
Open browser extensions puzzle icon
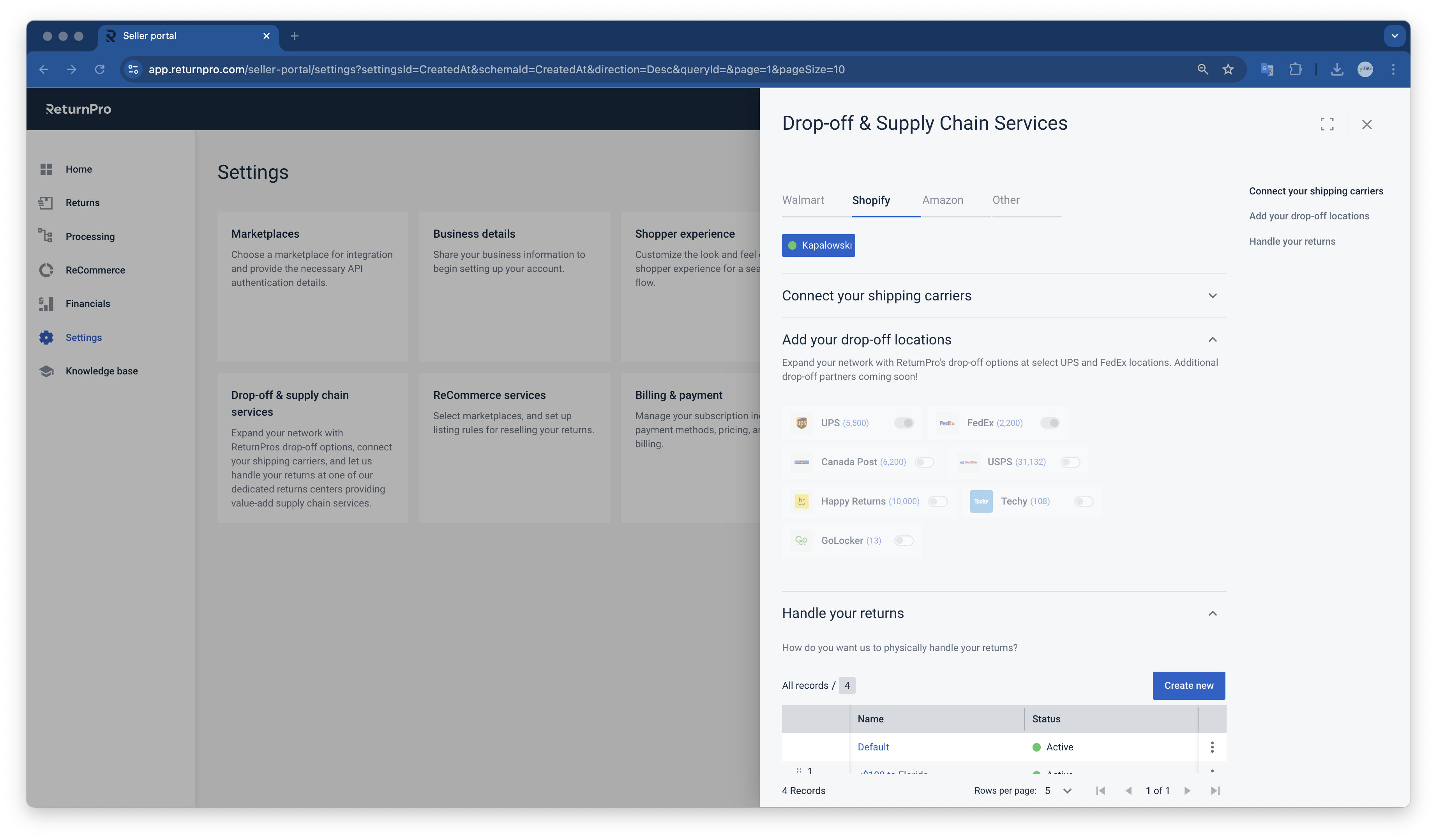coord(1295,69)
